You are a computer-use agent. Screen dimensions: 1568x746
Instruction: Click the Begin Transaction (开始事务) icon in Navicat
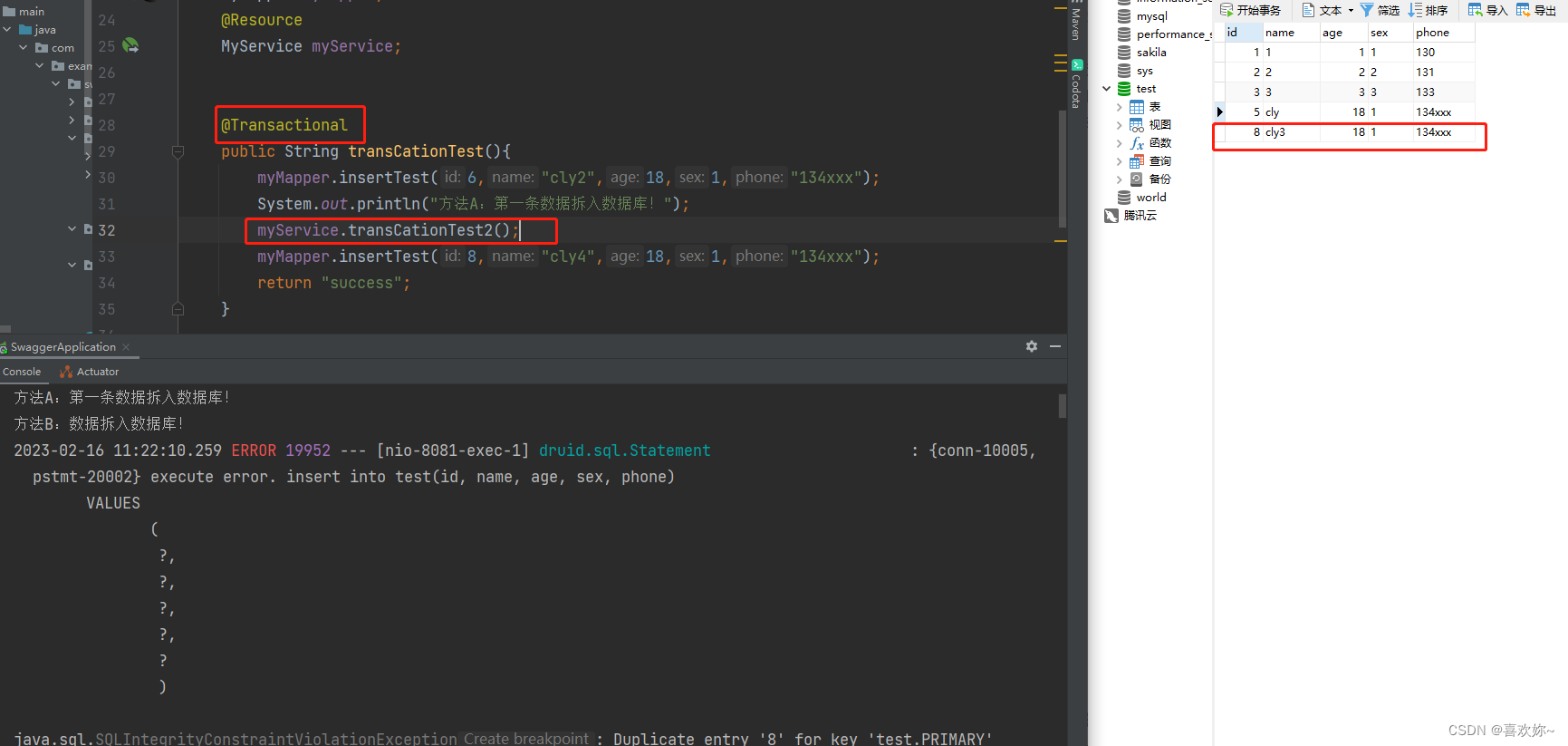[1227, 10]
